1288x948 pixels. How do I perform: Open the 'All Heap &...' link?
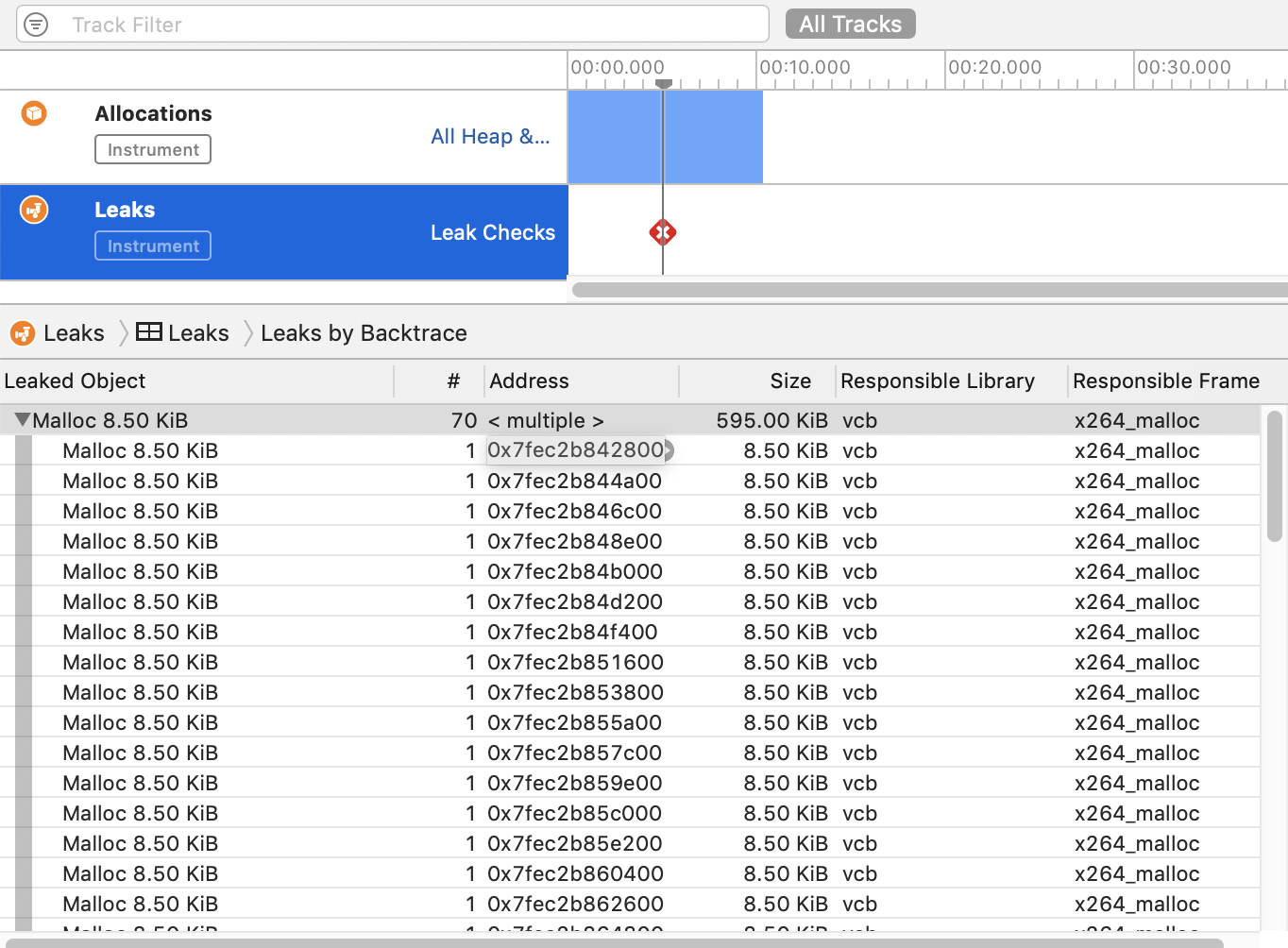(490, 136)
